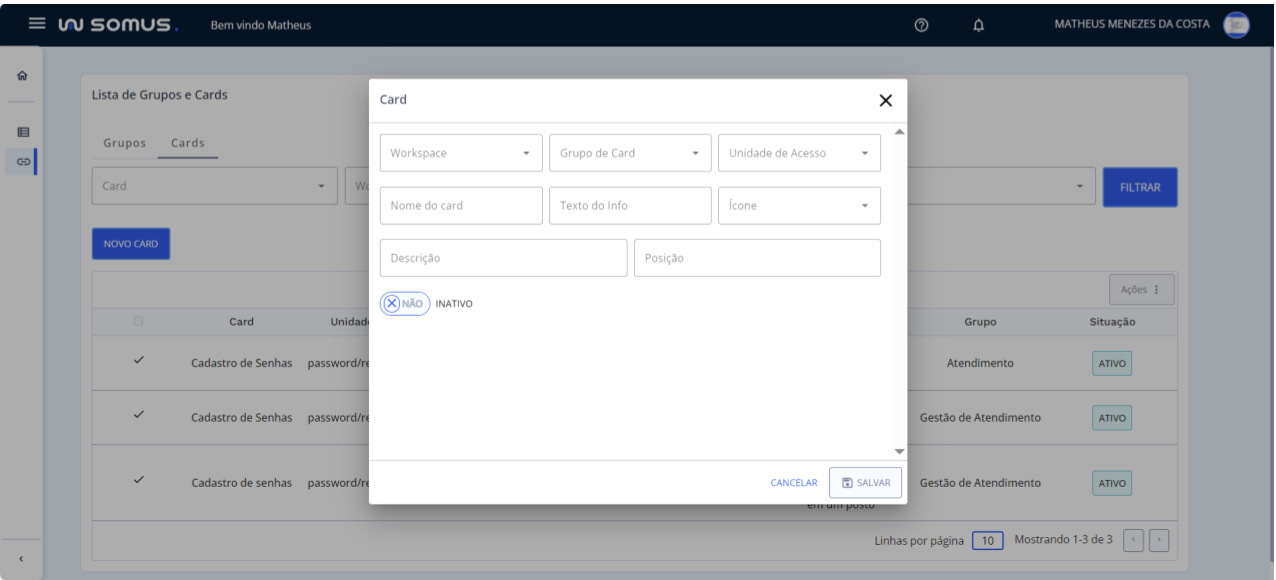Toggle the NÃO inactive switch

click(x=404, y=304)
